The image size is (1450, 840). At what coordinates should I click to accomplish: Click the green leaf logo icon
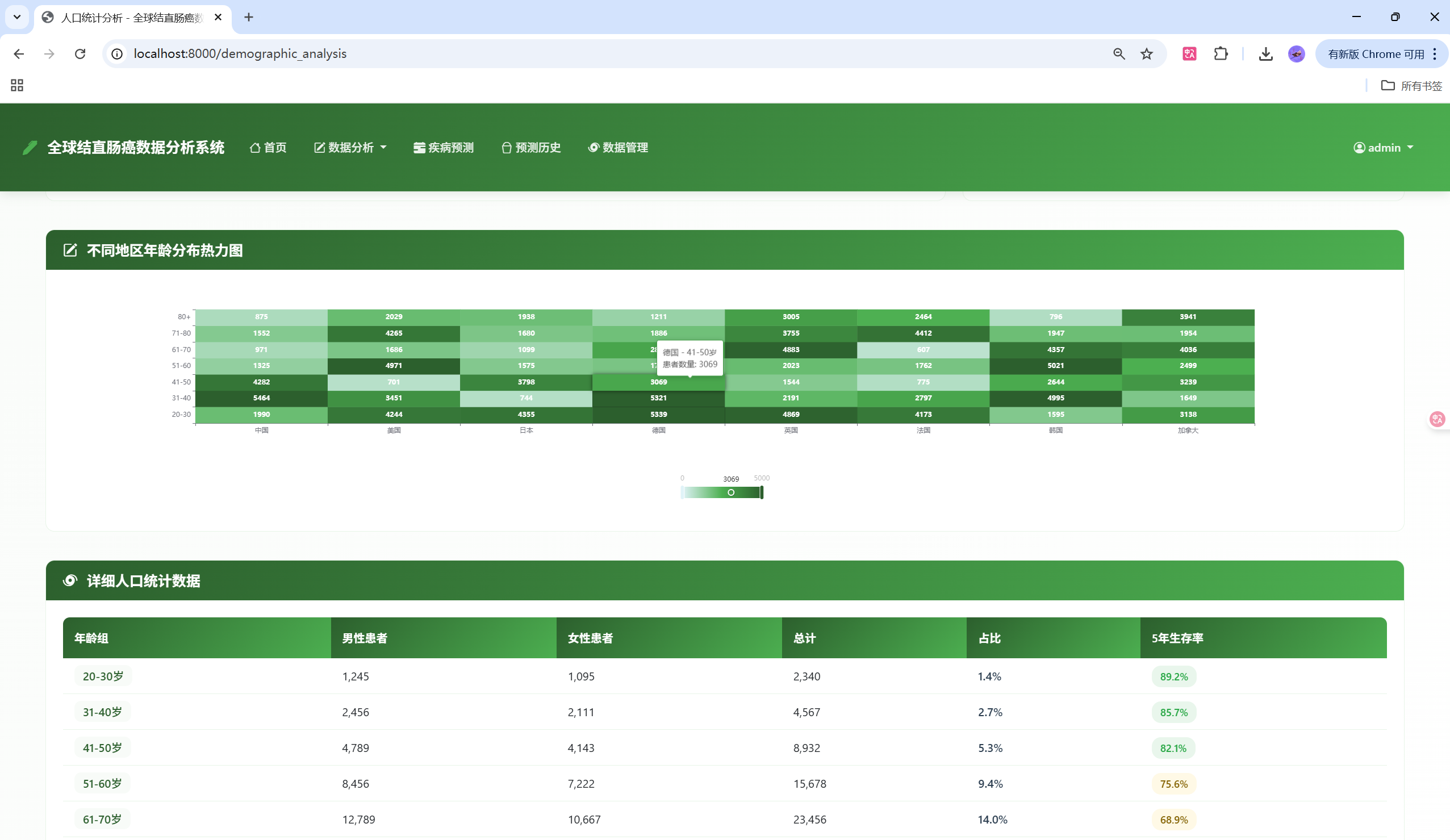[30, 148]
